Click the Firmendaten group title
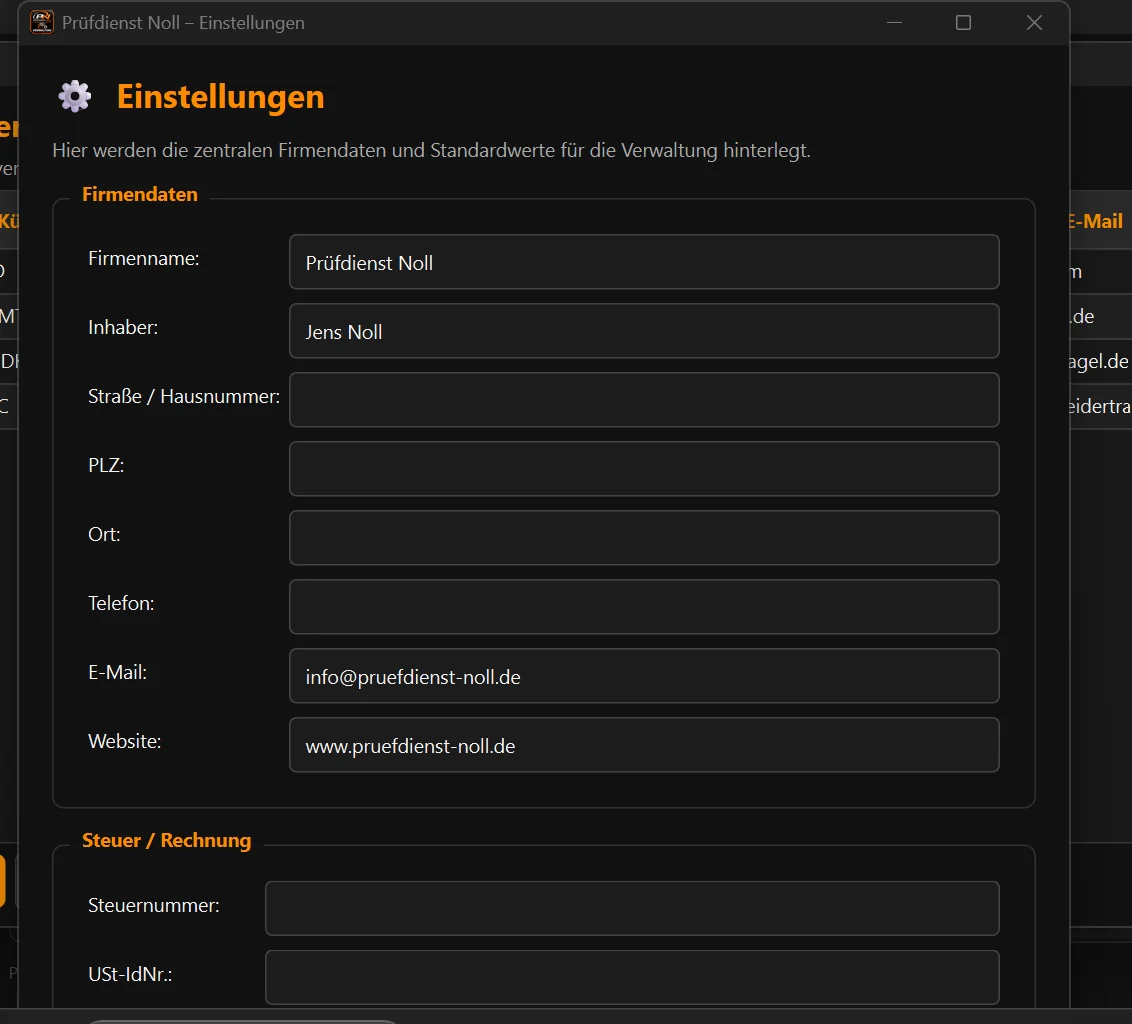The height and width of the screenshot is (1024, 1132). click(140, 194)
